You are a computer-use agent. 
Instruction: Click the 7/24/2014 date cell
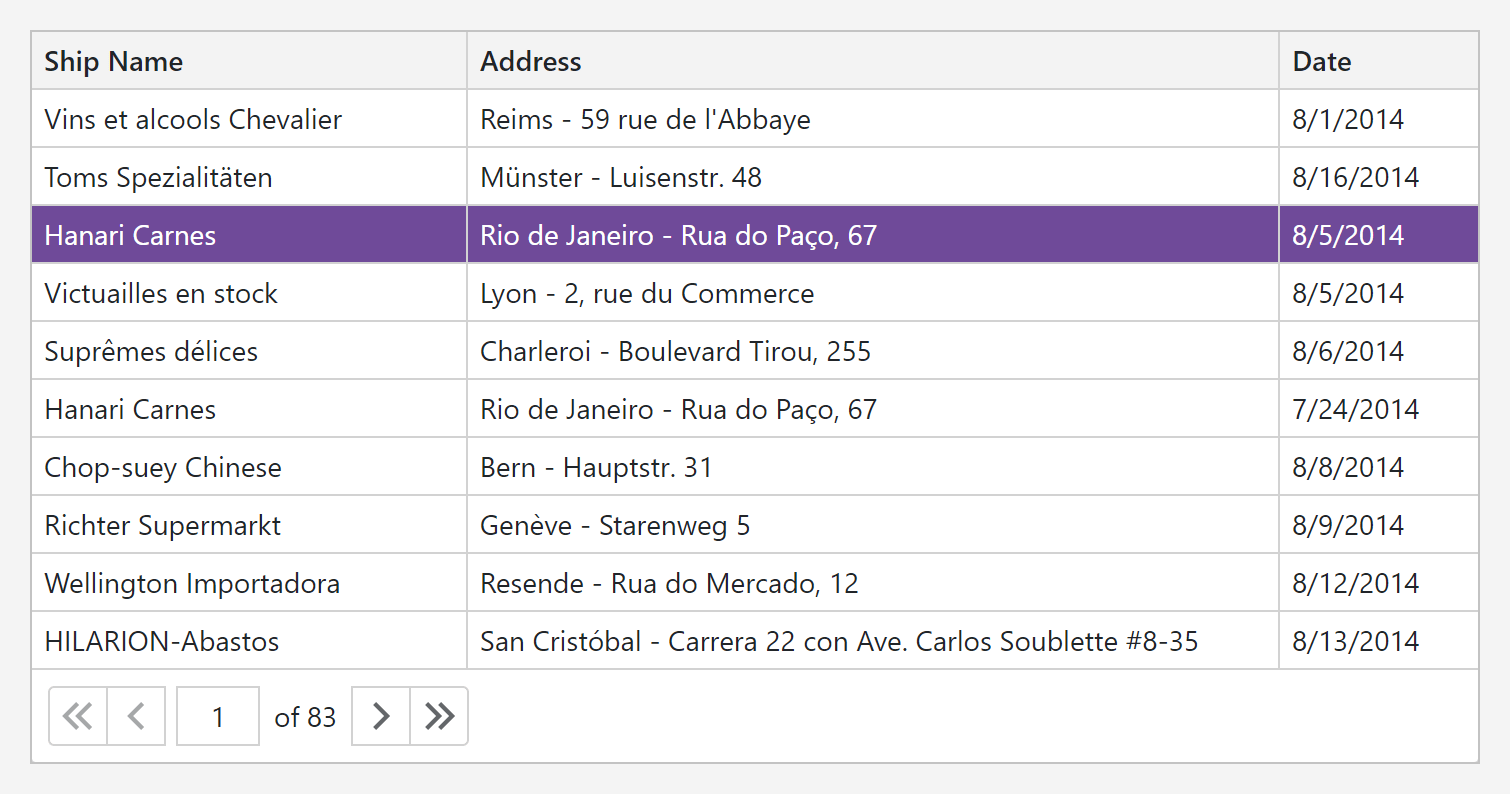pyautogui.click(x=1355, y=410)
